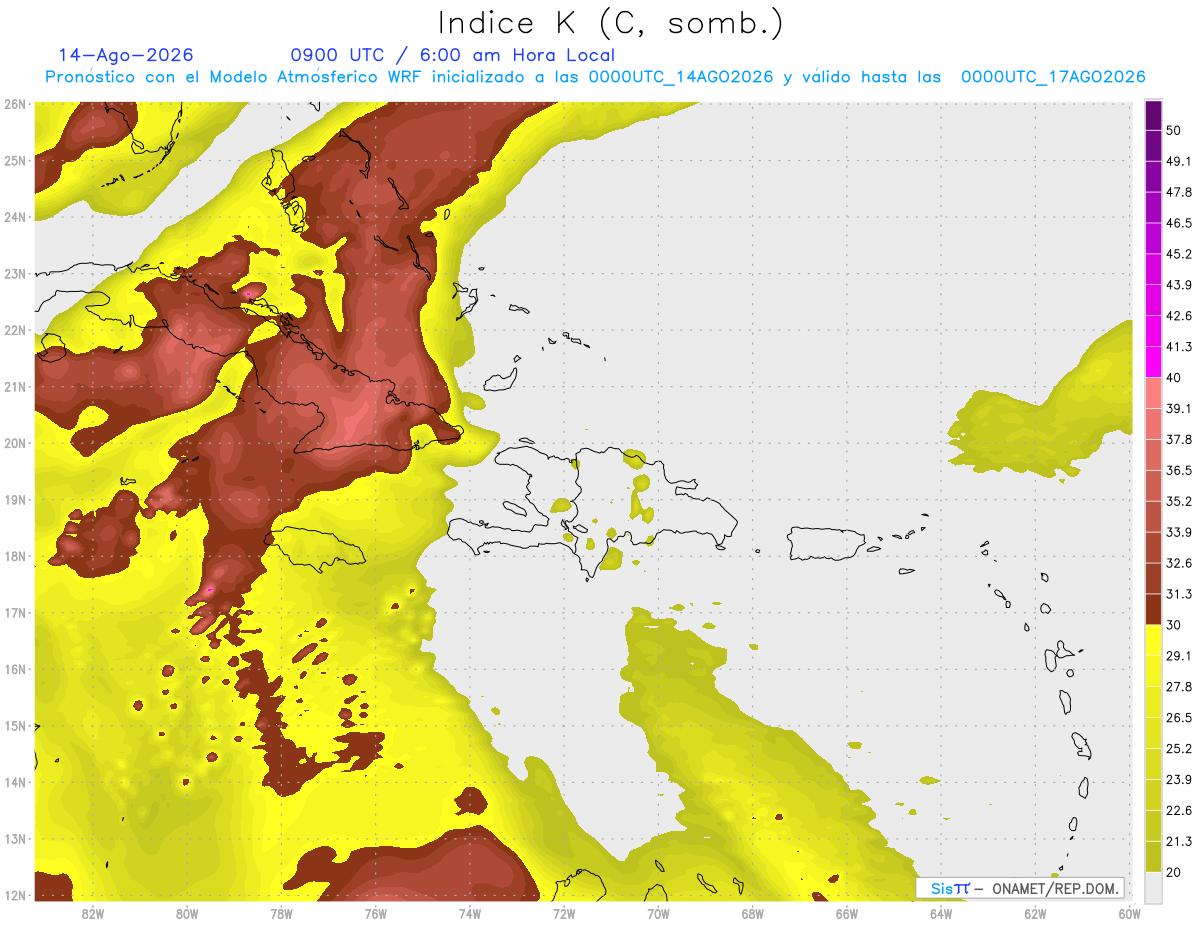
Task: Click the legend value '42.6'
Action: 1179,316
